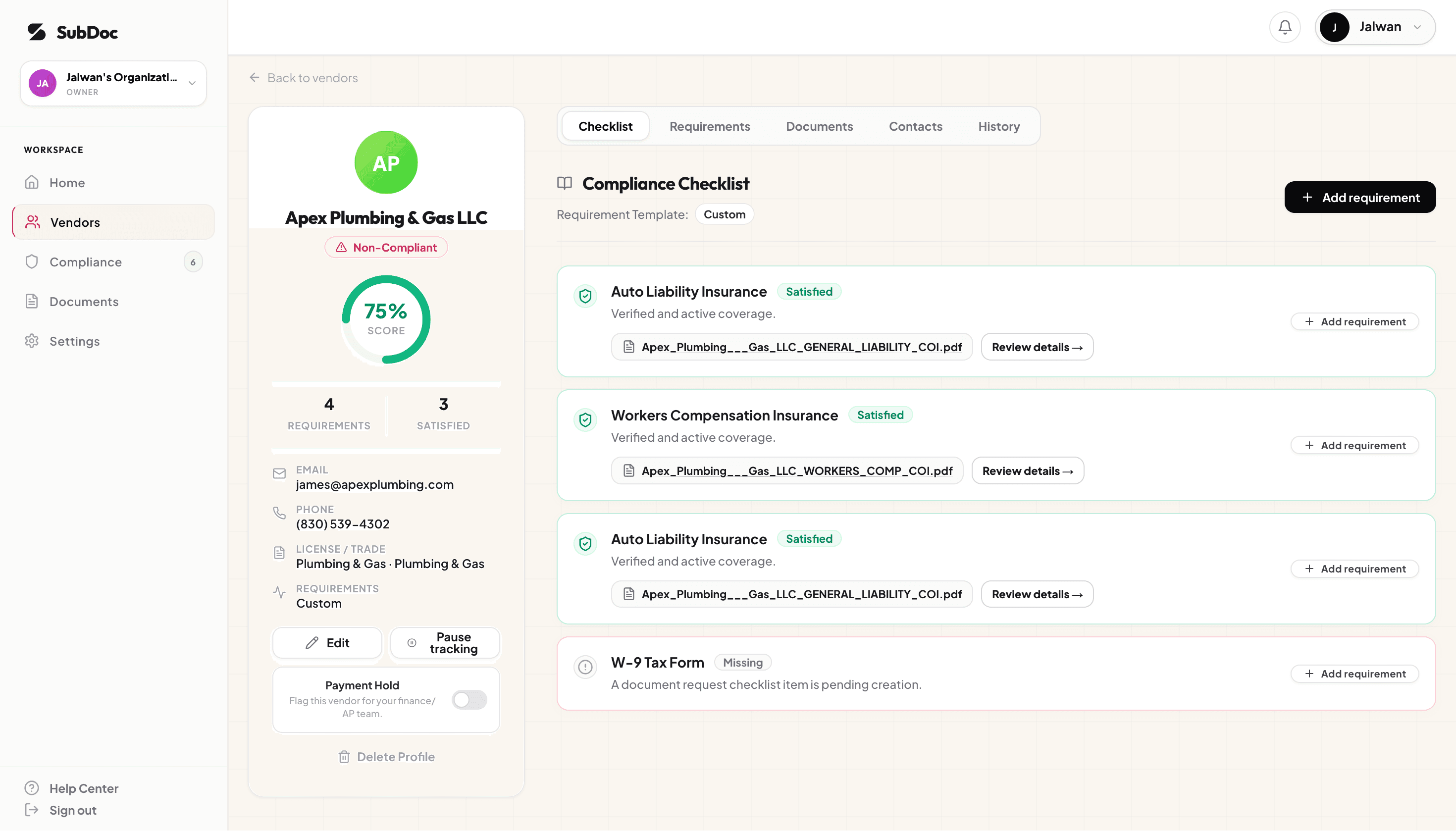Click the envelope icon next to Email
Screen dimensions: 1456x831
279,474
